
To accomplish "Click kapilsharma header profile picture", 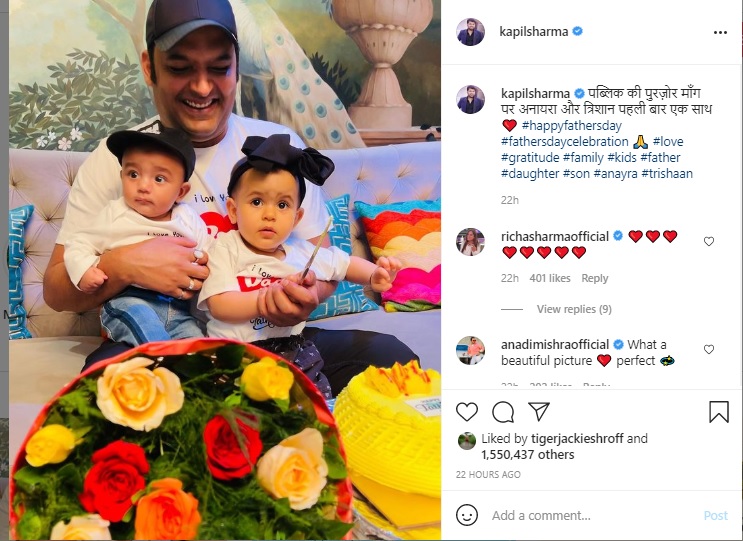I will tap(471, 32).
